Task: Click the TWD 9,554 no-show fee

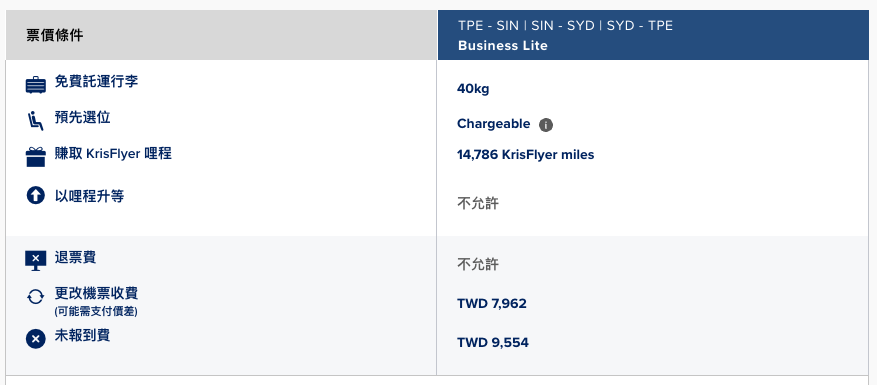Action: [x=493, y=342]
